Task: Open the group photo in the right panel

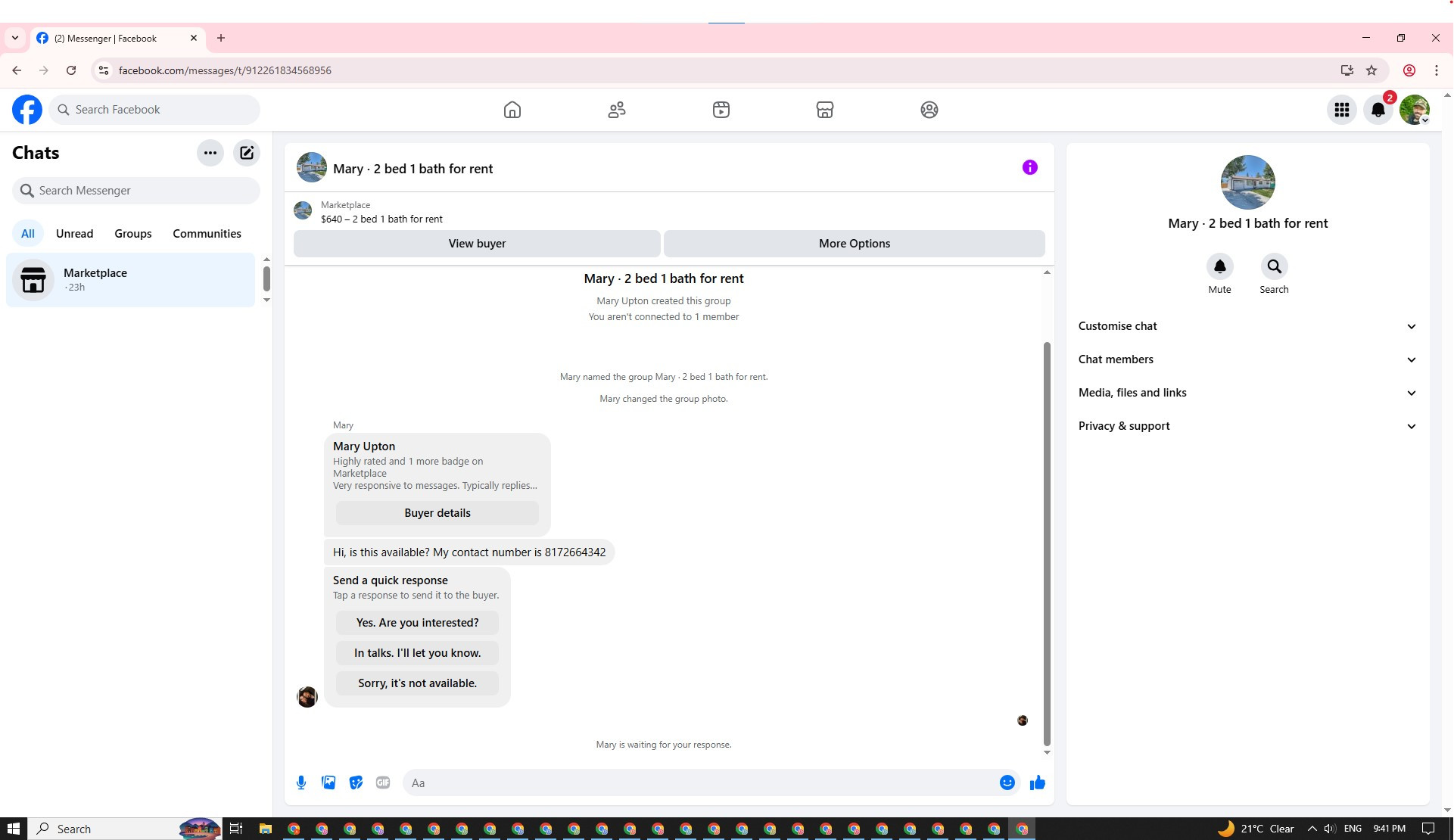Action: 1247,182
